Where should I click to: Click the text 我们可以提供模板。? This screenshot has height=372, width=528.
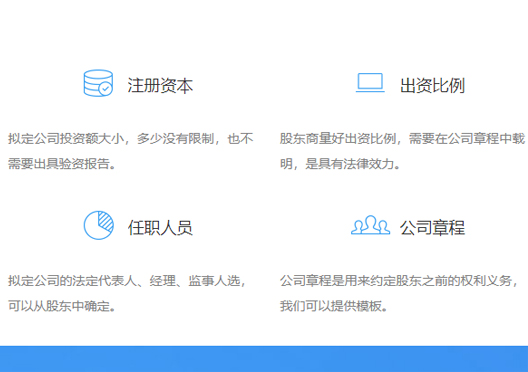(x=334, y=306)
